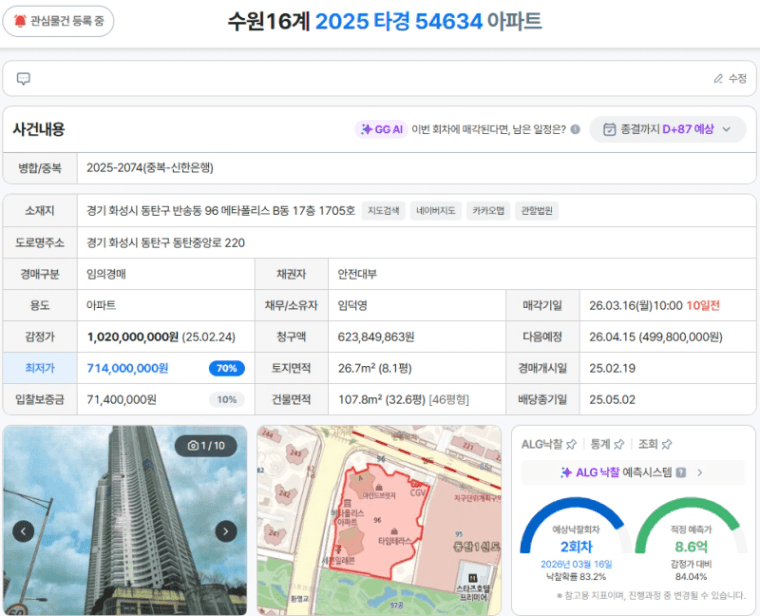The height and width of the screenshot is (616, 760).
Task: Click the 수정 pencil edit button
Action: coord(730,79)
